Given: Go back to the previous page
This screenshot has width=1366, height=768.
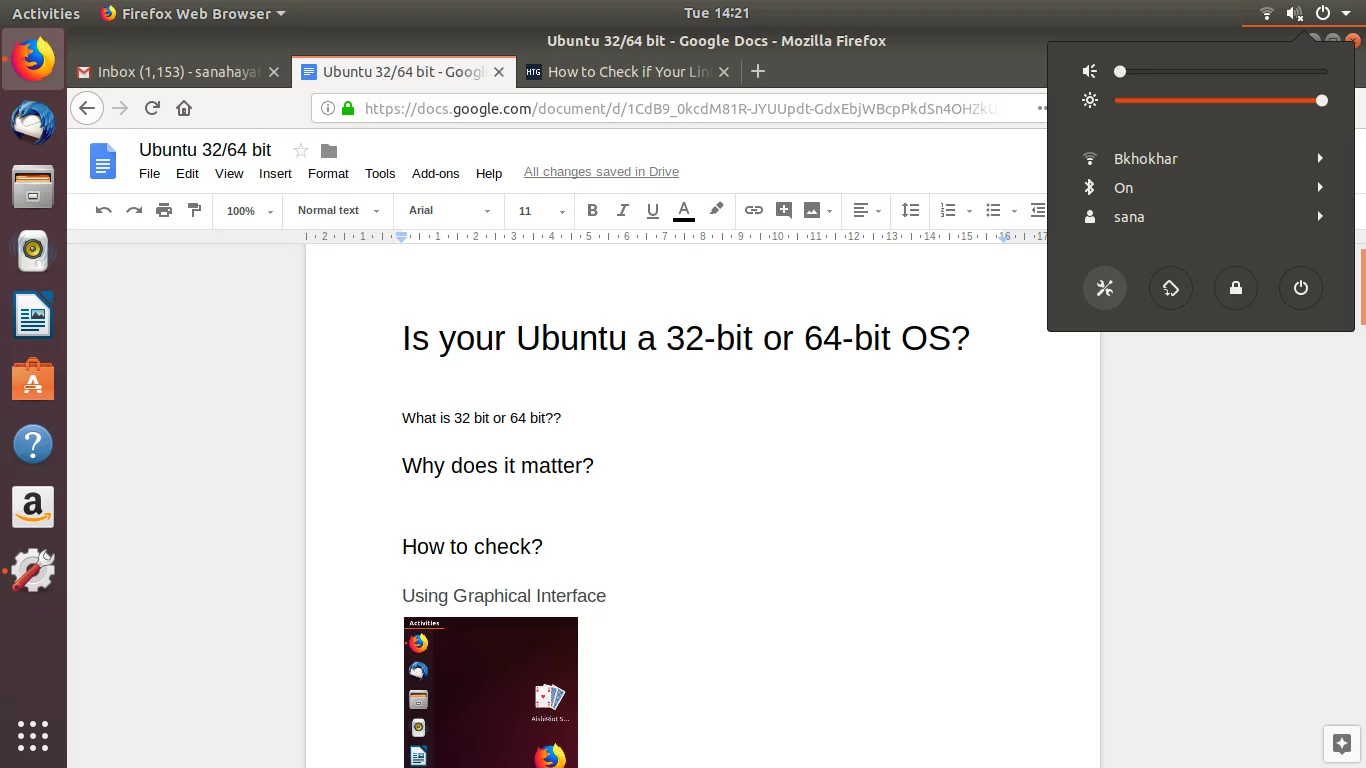Looking at the screenshot, I should [x=87, y=108].
